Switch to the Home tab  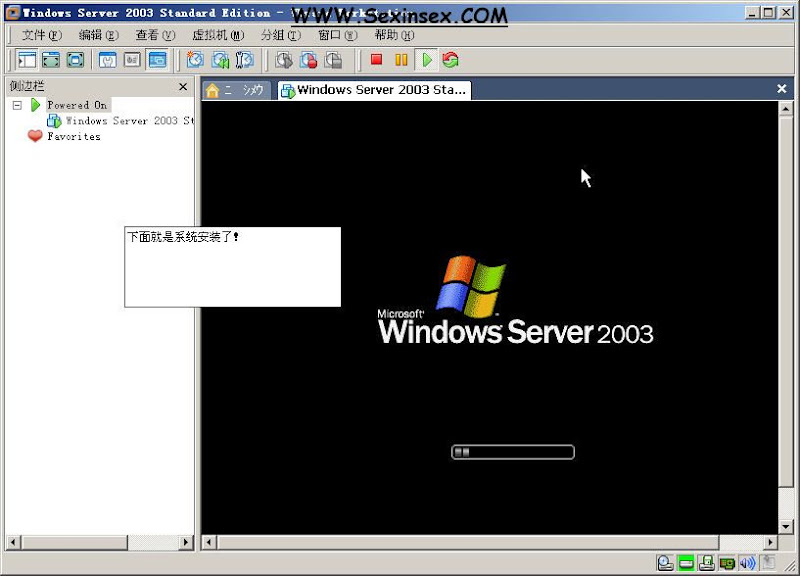(236, 90)
